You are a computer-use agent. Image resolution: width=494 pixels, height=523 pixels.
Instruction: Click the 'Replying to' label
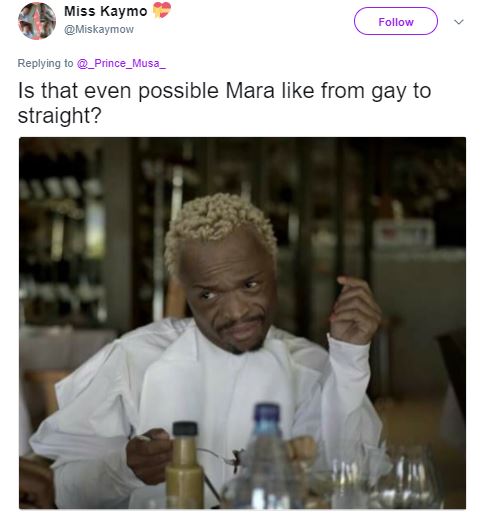(x=45, y=63)
